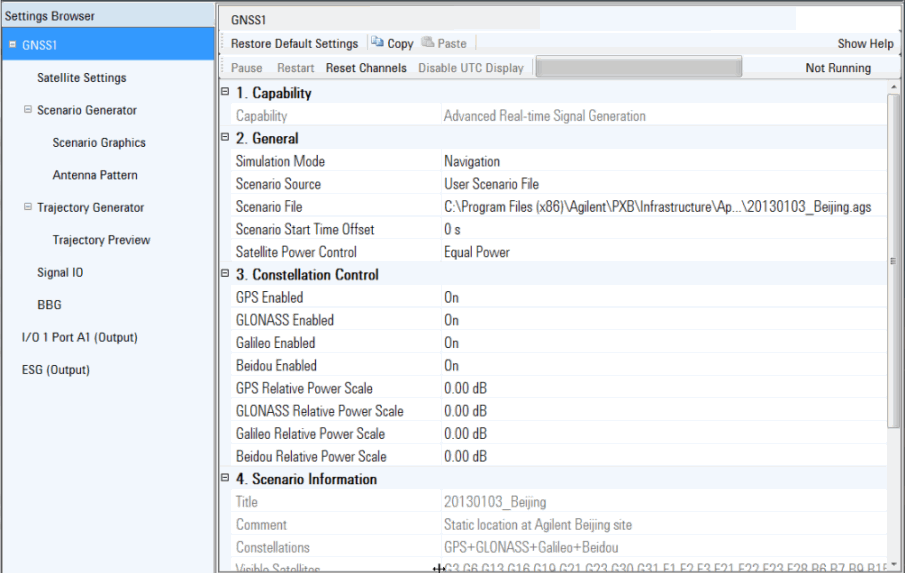This screenshot has width=905, height=573.
Task: Click Show Help link
Action: click(x=865, y=44)
